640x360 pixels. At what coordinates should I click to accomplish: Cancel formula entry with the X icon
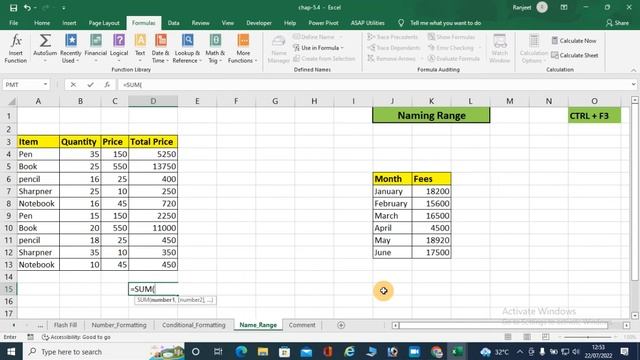tap(73, 84)
